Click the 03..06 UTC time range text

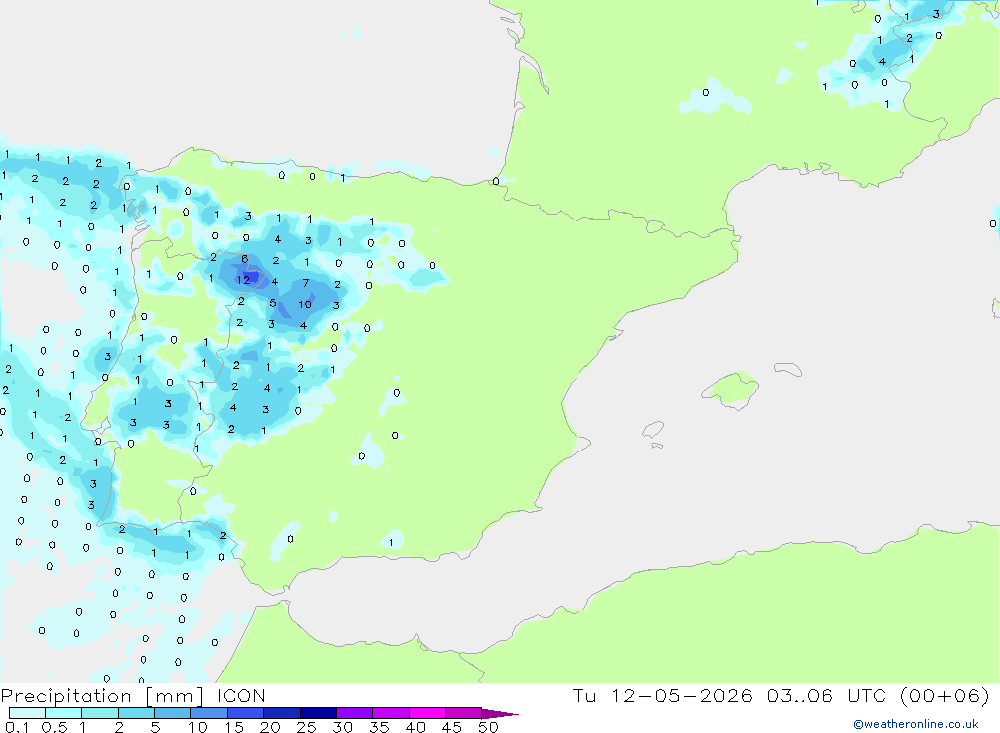pyautogui.click(x=828, y=695)
